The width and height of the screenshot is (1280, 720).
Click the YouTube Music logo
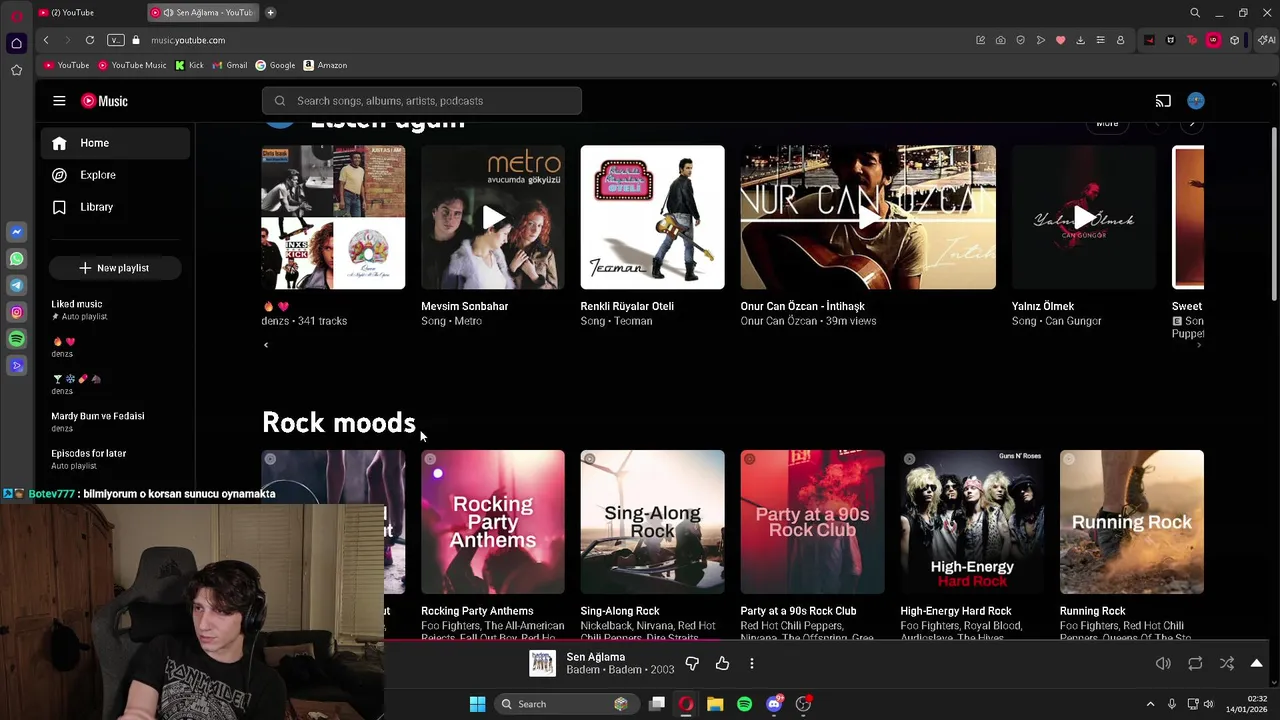pyautogui.click(x=104, y=101)
